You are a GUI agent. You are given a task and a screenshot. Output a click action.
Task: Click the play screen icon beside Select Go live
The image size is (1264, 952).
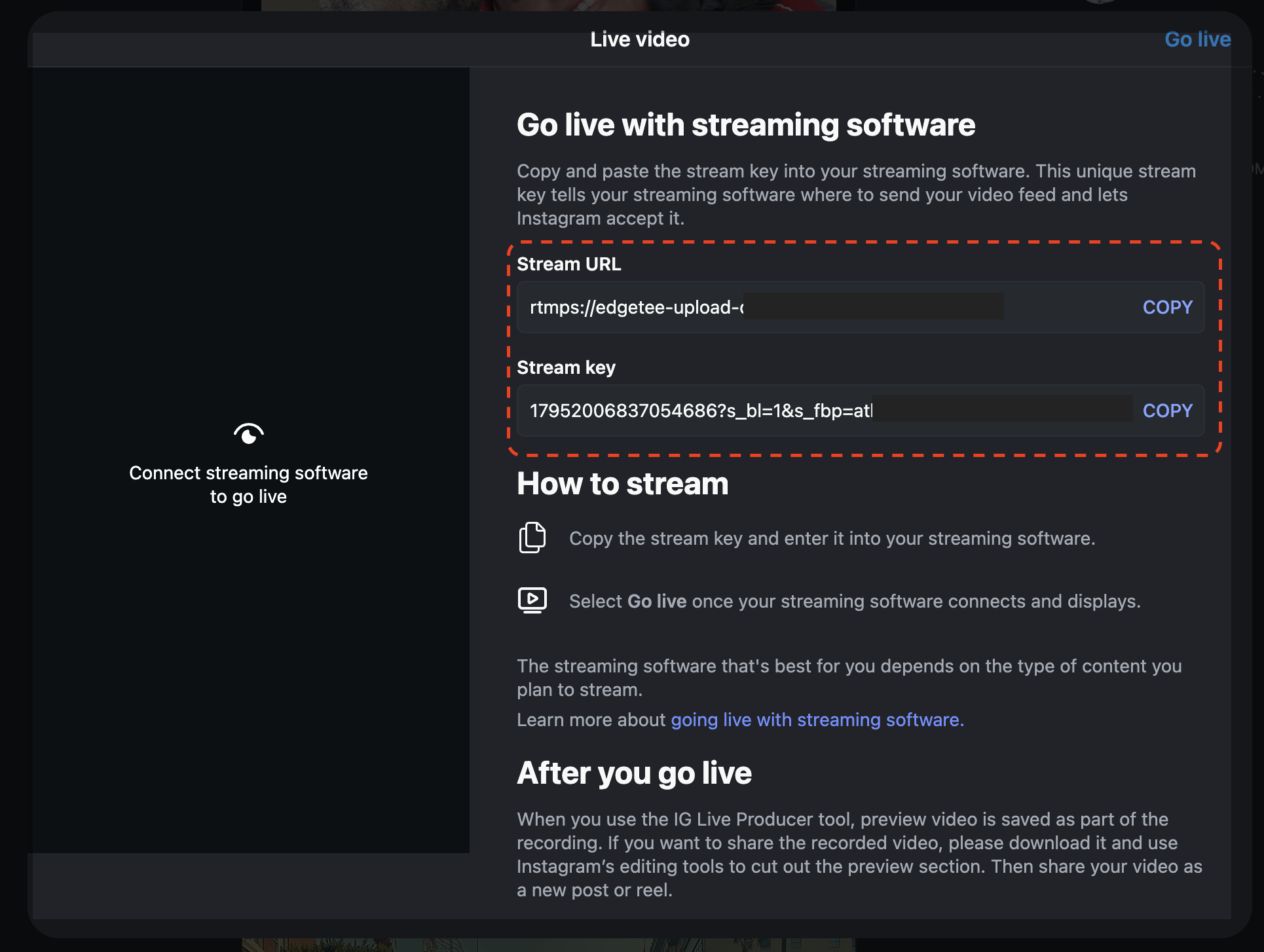point(532,600)
